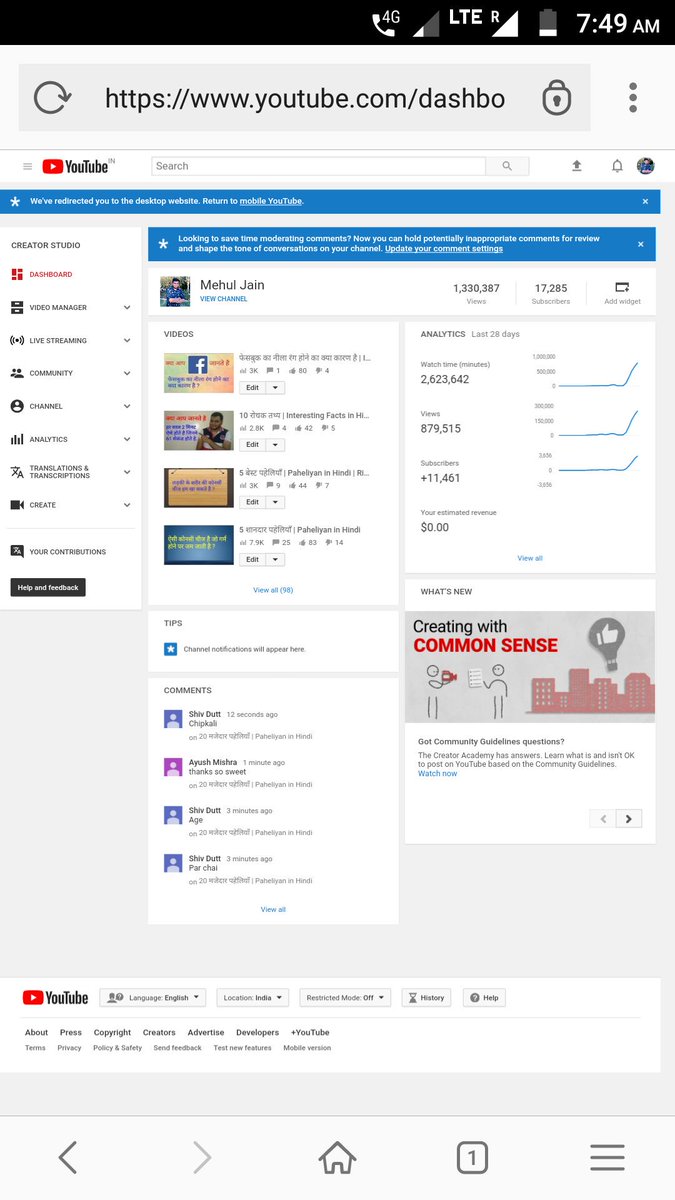Open the Facebook blue color video thumbnail
675x1200 pixels.
199,373
